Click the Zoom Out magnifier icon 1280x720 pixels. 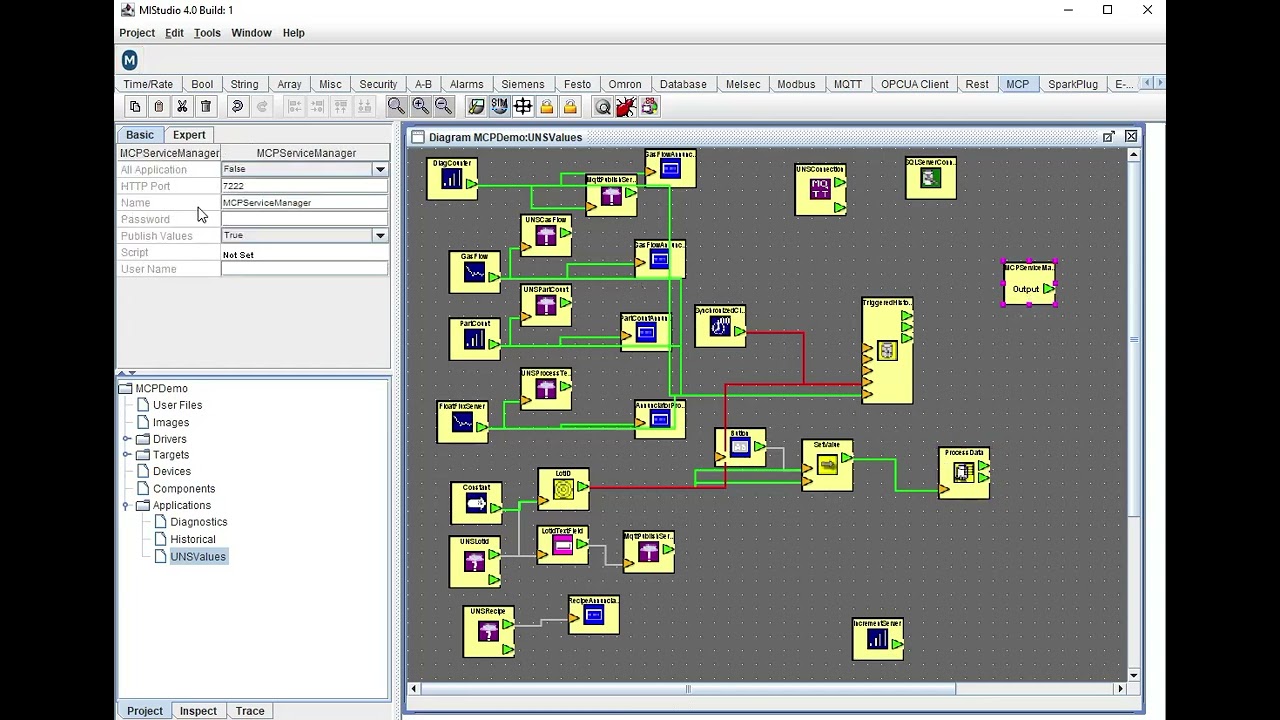(x=444, y=107)
